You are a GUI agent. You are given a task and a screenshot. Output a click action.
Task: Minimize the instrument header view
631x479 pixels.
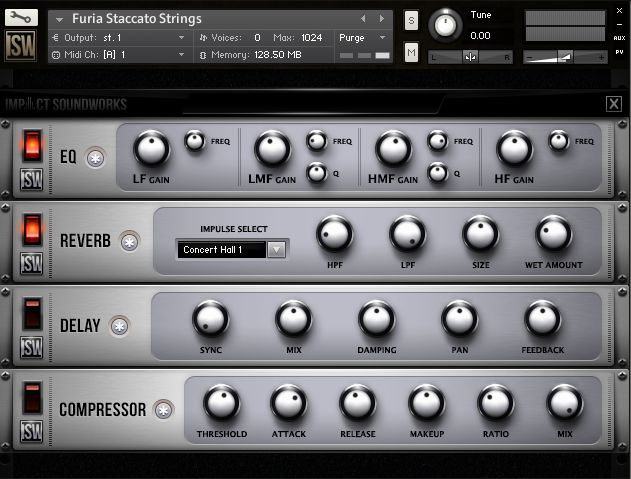point(620,25)
